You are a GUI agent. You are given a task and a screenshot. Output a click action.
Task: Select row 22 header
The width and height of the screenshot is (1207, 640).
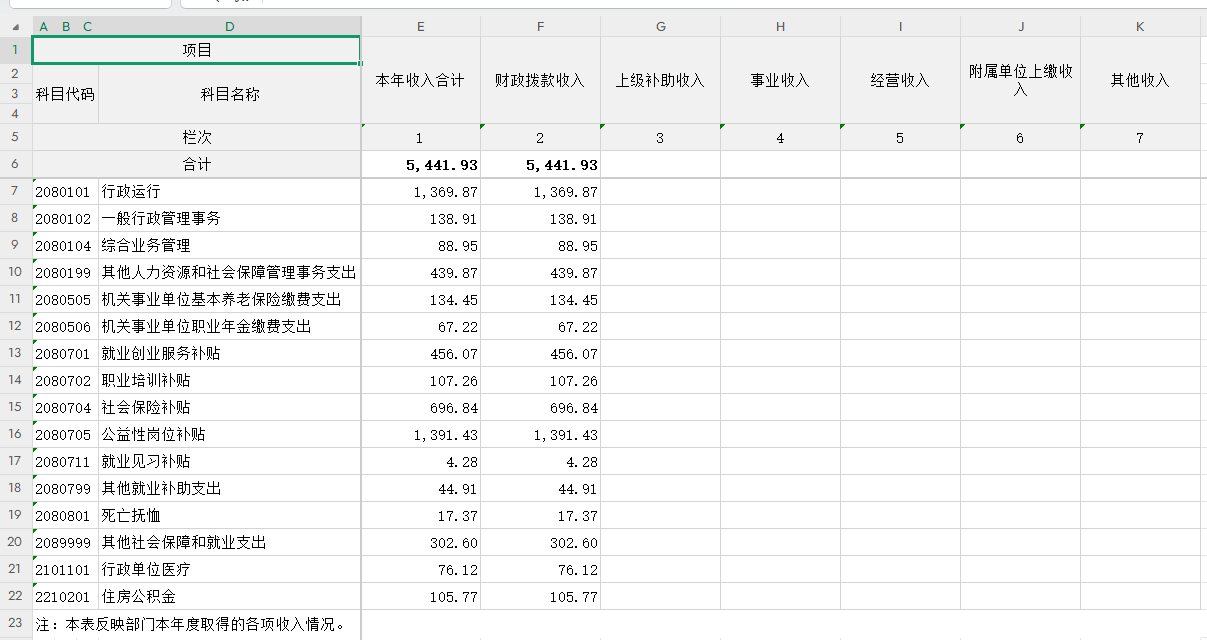tap(15, 596)
